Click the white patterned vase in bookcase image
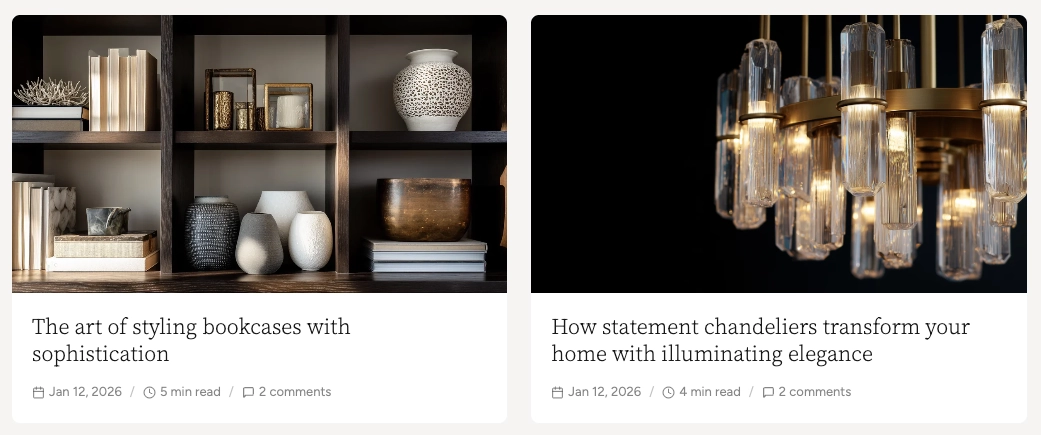The image size is (1041, 435). (x=432, y=90)
